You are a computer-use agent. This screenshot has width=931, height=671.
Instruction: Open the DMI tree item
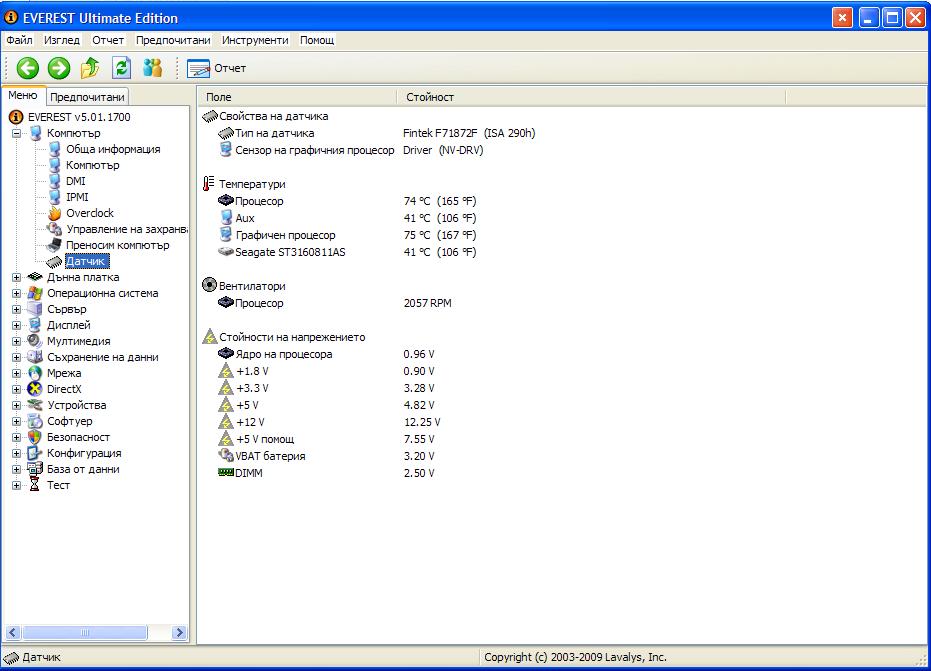point(75,181)
